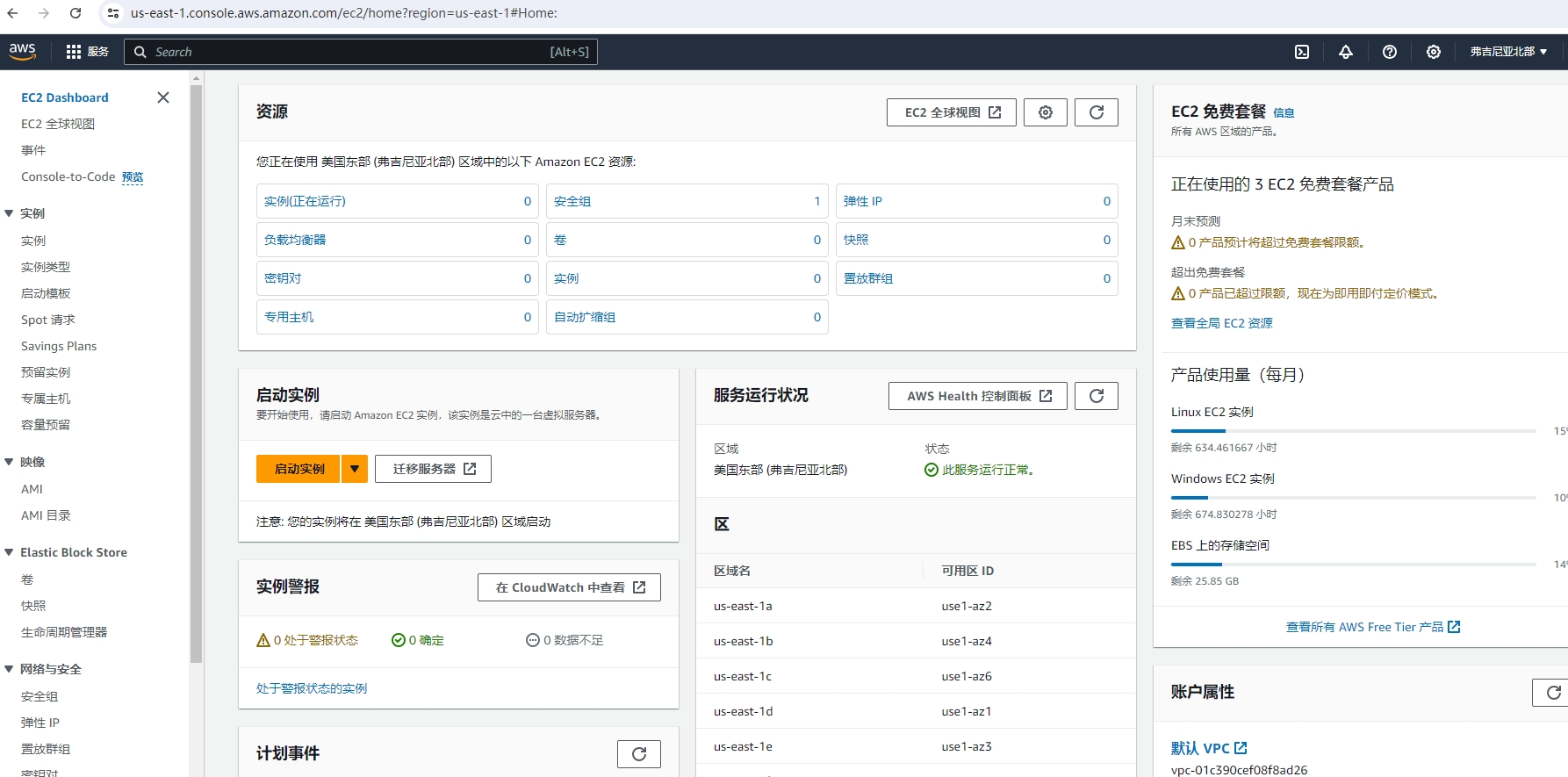Collapse the Instances sidebar section
The height and width of the screenshot is (777, 1568).
pos(10,213)
